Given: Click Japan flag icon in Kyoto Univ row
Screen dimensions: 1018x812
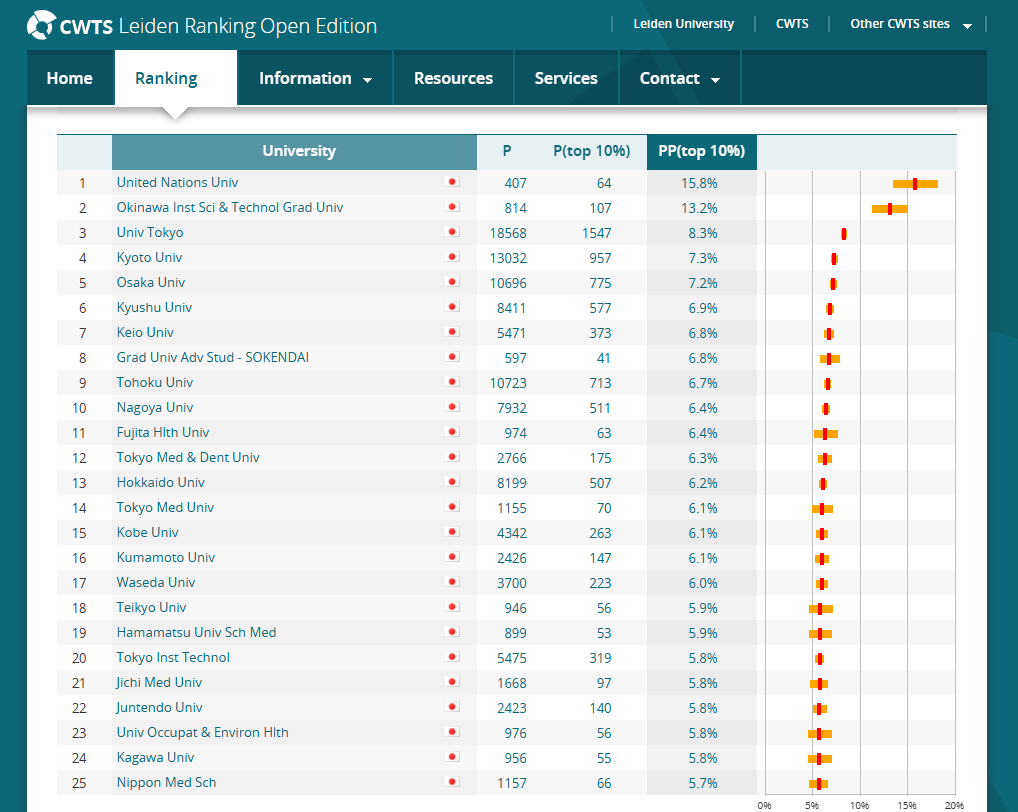Looking at the screenshot, I should [x=452, y=257].
